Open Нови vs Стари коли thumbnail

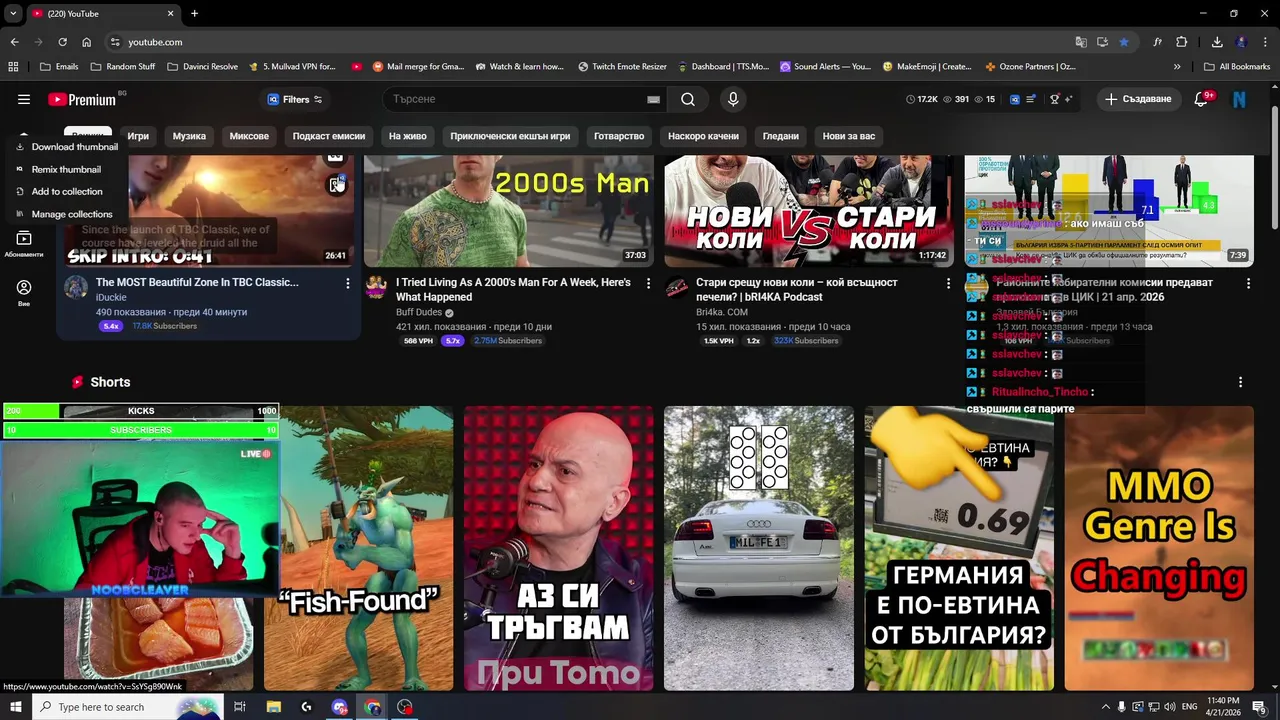pyautogui.click(x=809, y=210)
